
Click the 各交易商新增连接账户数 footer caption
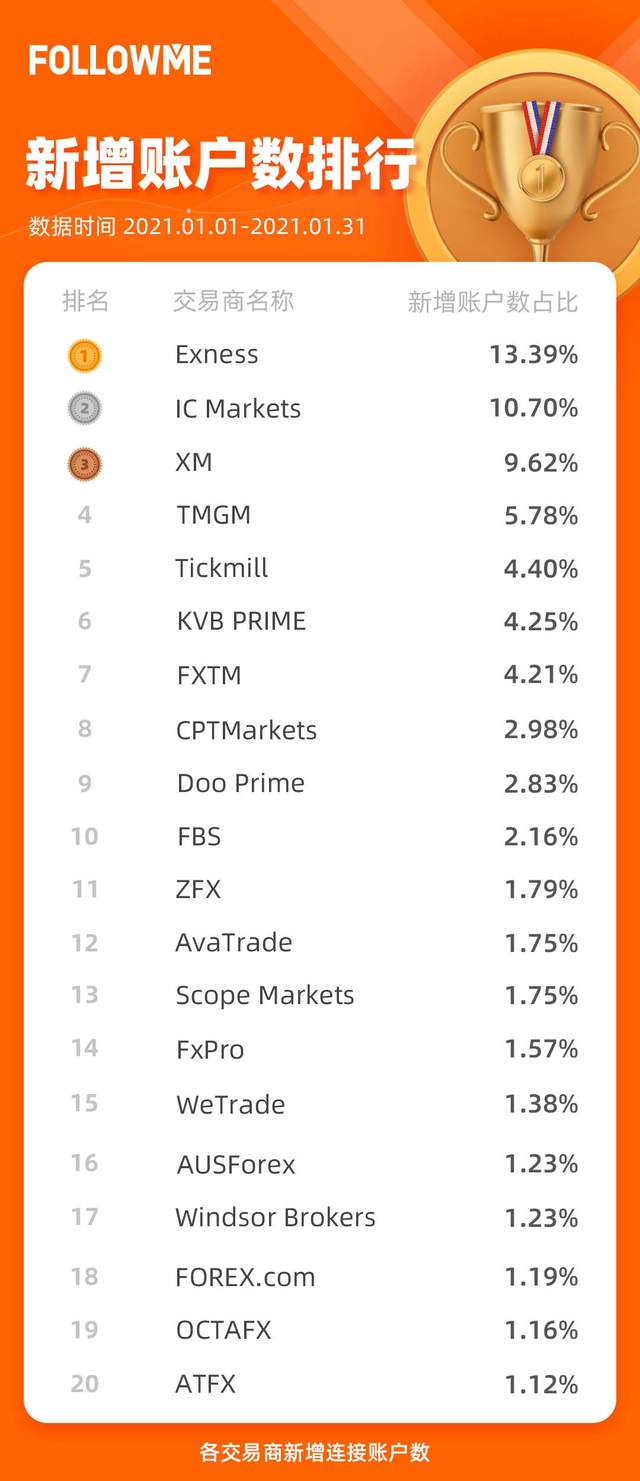[x=315, y=1452]
